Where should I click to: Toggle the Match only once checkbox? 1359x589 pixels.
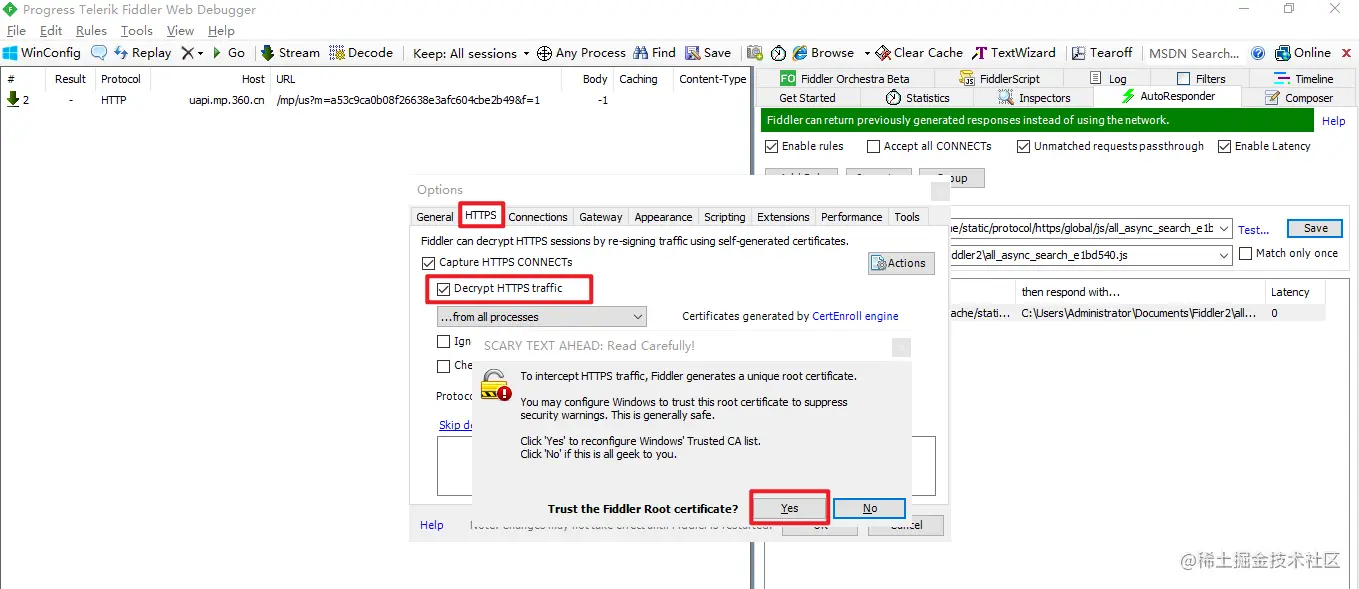tap(1245, 254)
